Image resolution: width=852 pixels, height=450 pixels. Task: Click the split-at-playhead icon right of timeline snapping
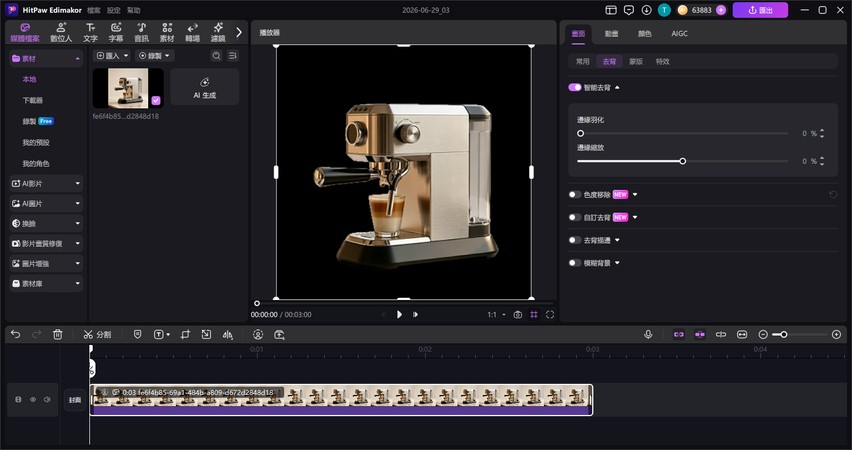(721, 334)
